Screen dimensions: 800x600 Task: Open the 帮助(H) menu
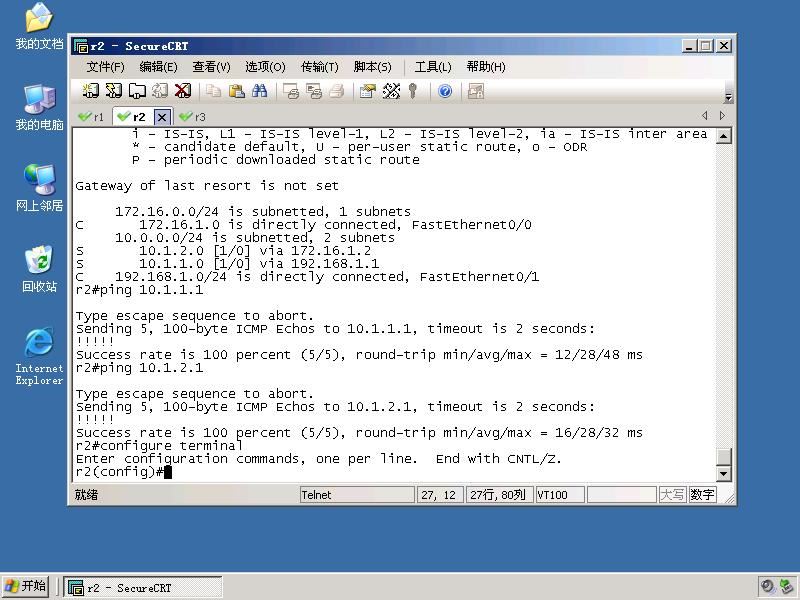(486, 67)
